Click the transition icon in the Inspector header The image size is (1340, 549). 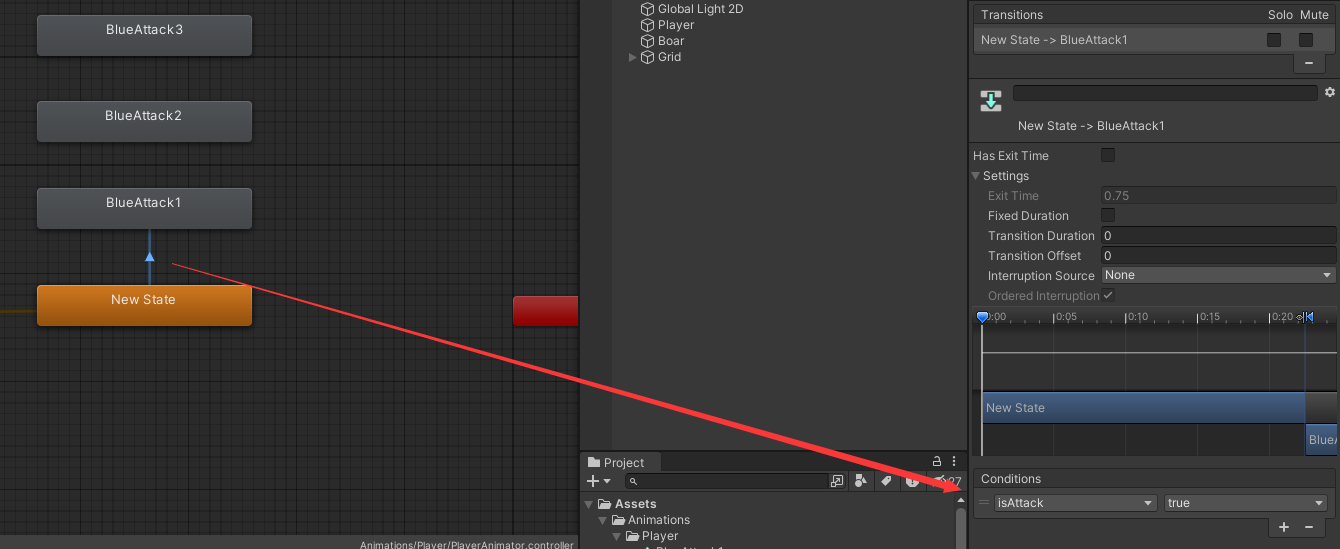click(991, 100)
